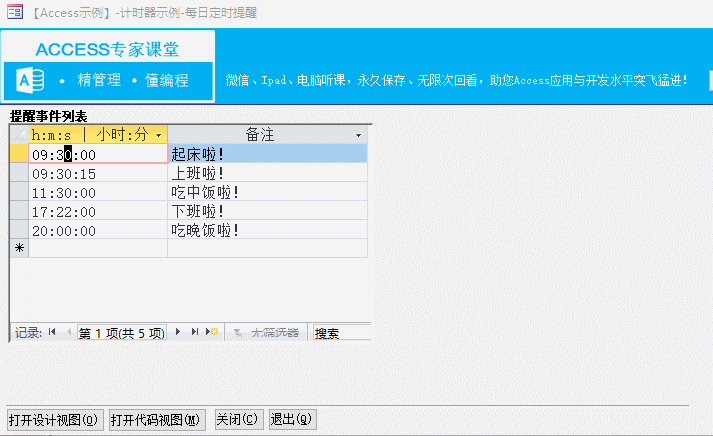
Task: Click the banner slogan about 微信、Ipad、电脑听课
Action: (x=456, y=80)
